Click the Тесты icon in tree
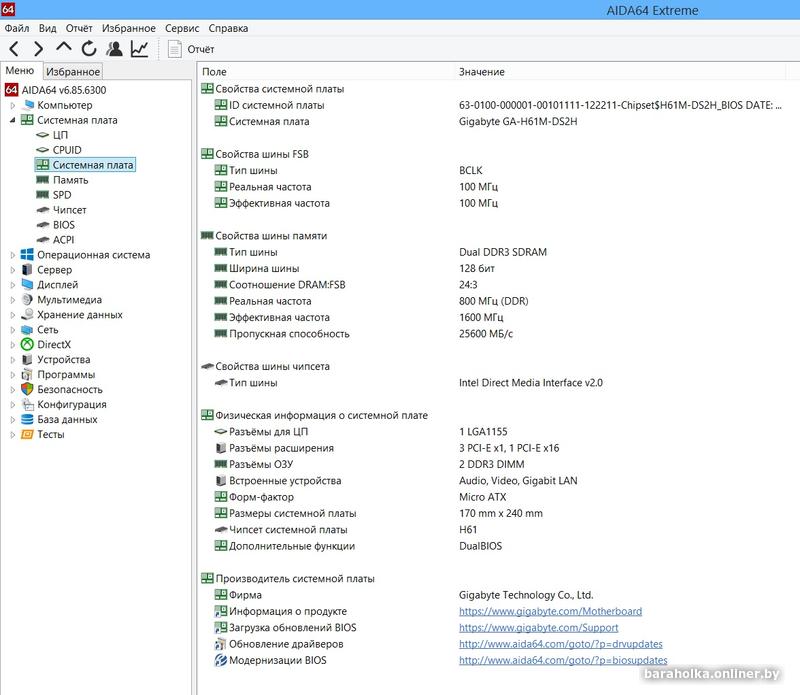This screenshot has width=800, height=695. point(27,434)
